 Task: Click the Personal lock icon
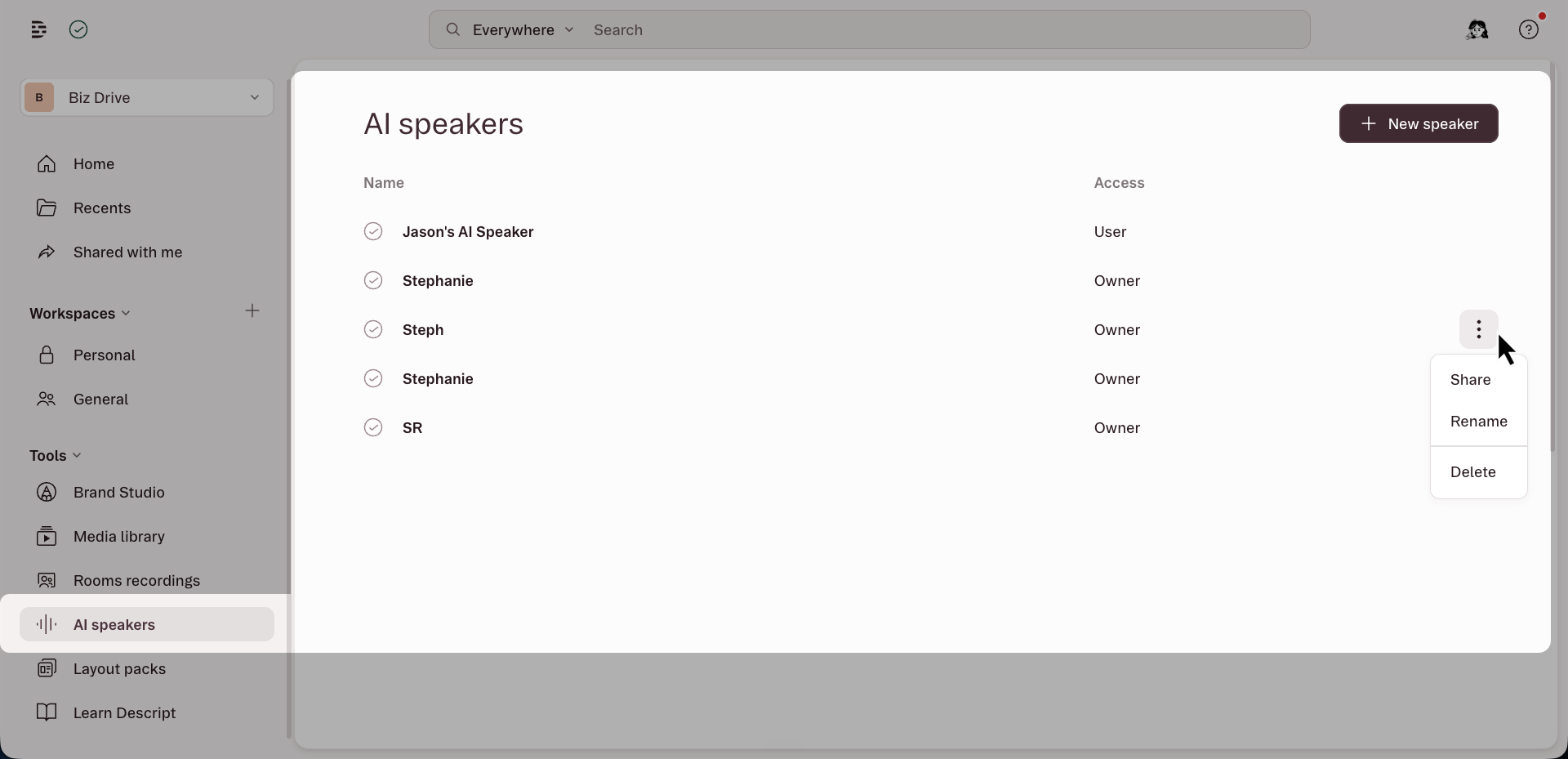pos(47,355)
